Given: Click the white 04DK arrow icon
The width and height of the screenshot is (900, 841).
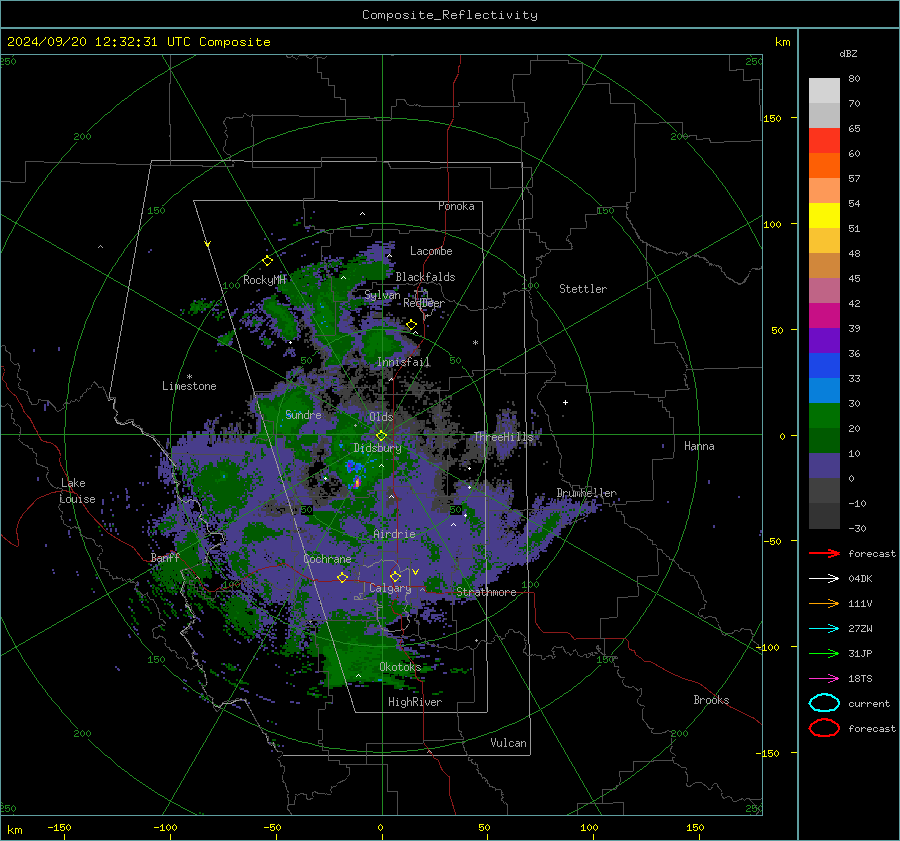Looking at the screenshot, I should point(824,579).
